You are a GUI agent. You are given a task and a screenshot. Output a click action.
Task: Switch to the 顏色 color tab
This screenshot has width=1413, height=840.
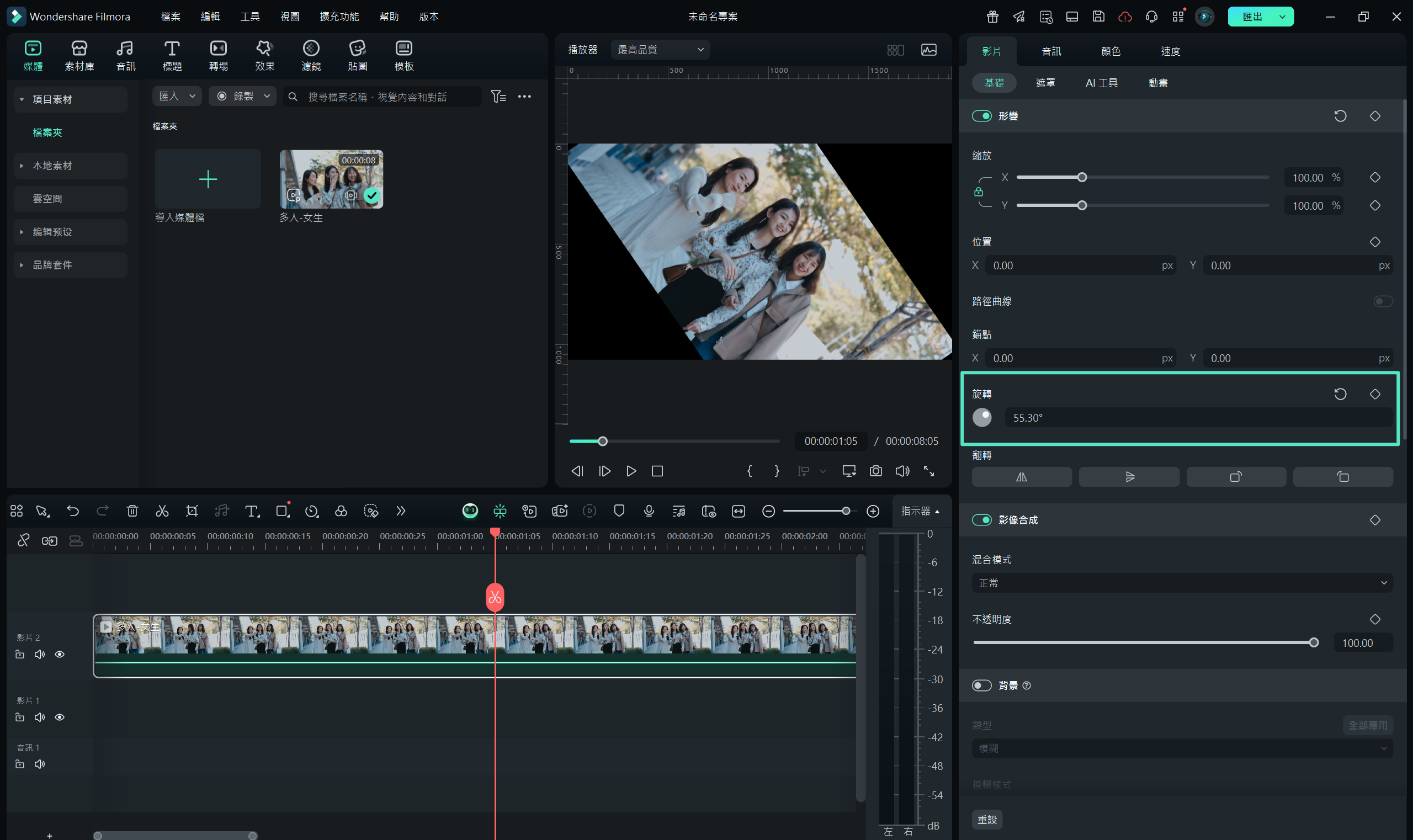1110,51
